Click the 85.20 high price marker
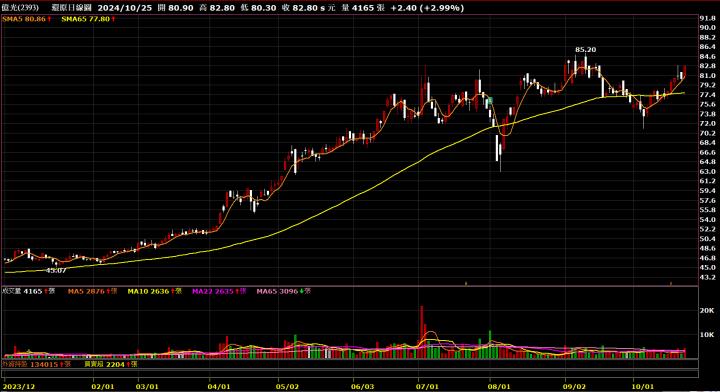Image resolution: width=720 pixels, height=392 pixels. [585, 50]
